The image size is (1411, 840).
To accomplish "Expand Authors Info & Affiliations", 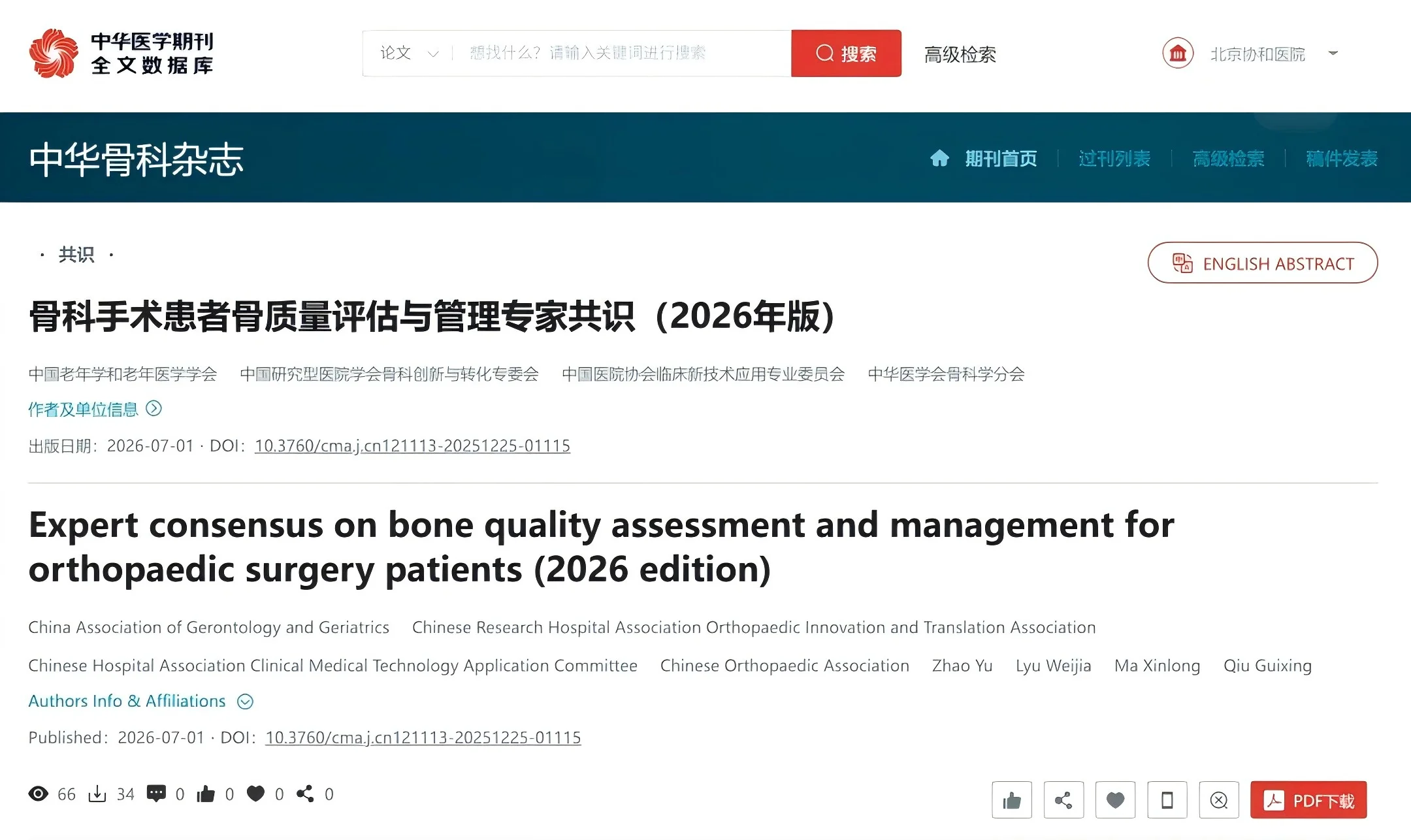I will coord(140,702).
